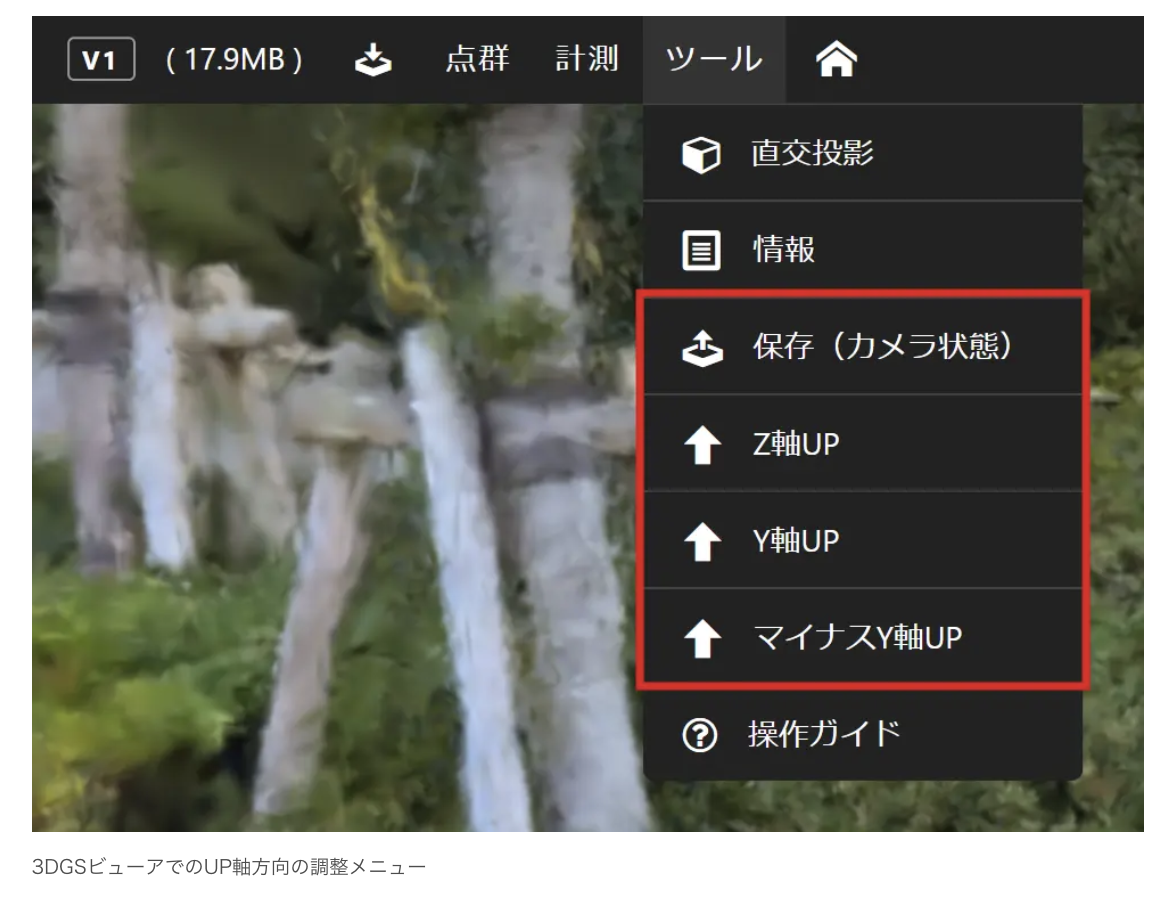Viewport: 1164px width, 898px height.
Task: Click the document icon next to 情報
Action: (701, 251)
